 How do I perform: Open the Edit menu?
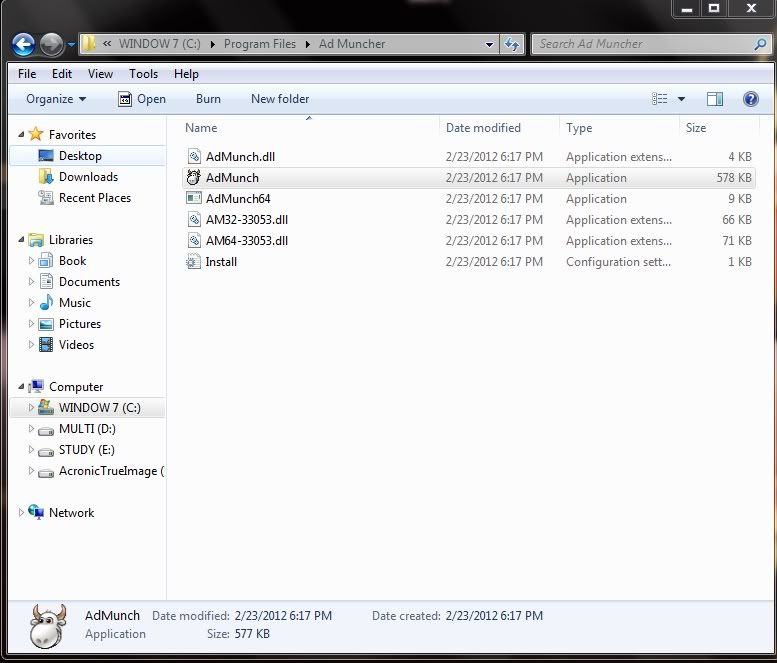point(62,74)
